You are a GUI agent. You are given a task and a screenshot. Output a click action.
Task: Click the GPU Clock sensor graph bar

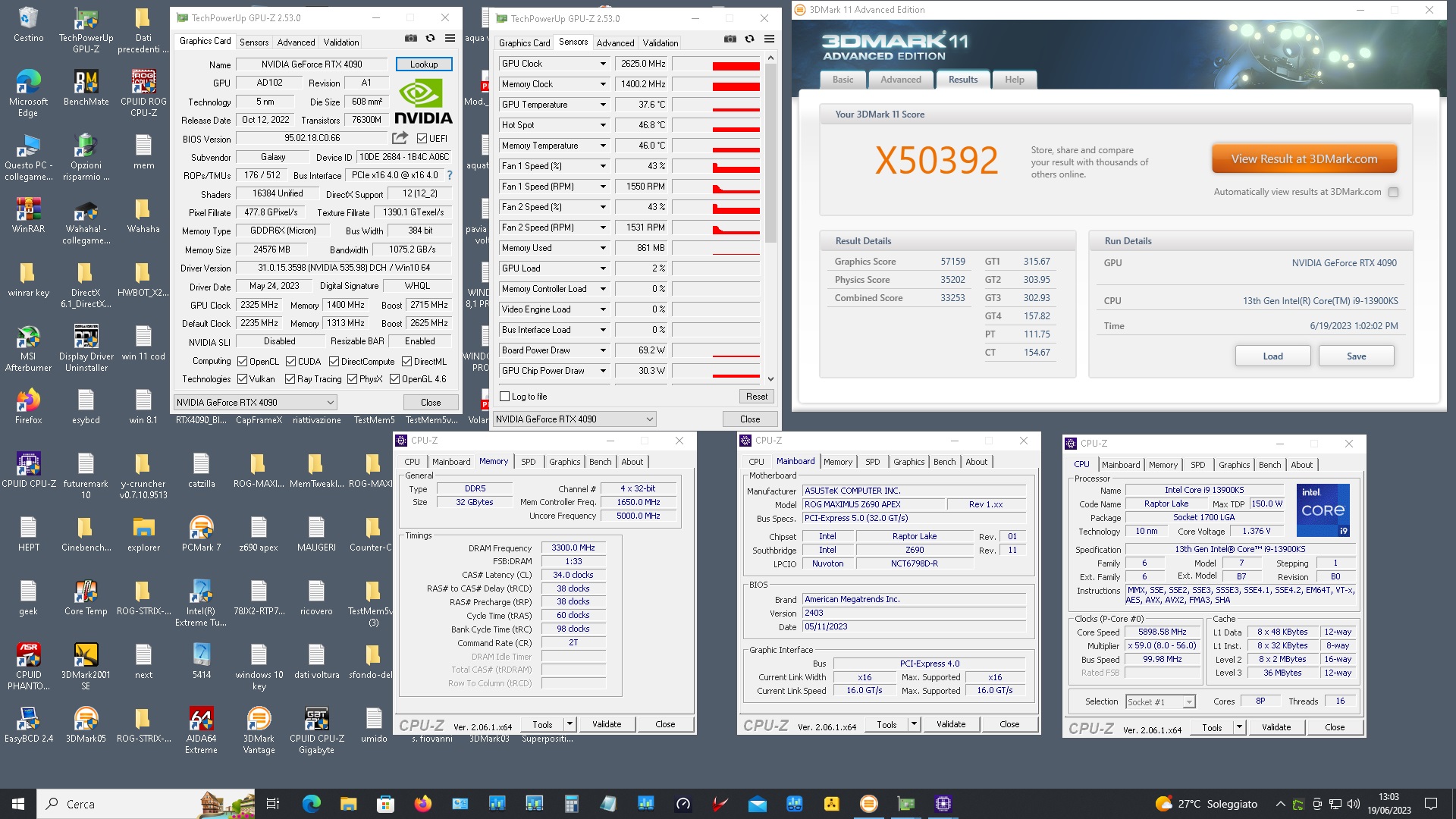716,64
